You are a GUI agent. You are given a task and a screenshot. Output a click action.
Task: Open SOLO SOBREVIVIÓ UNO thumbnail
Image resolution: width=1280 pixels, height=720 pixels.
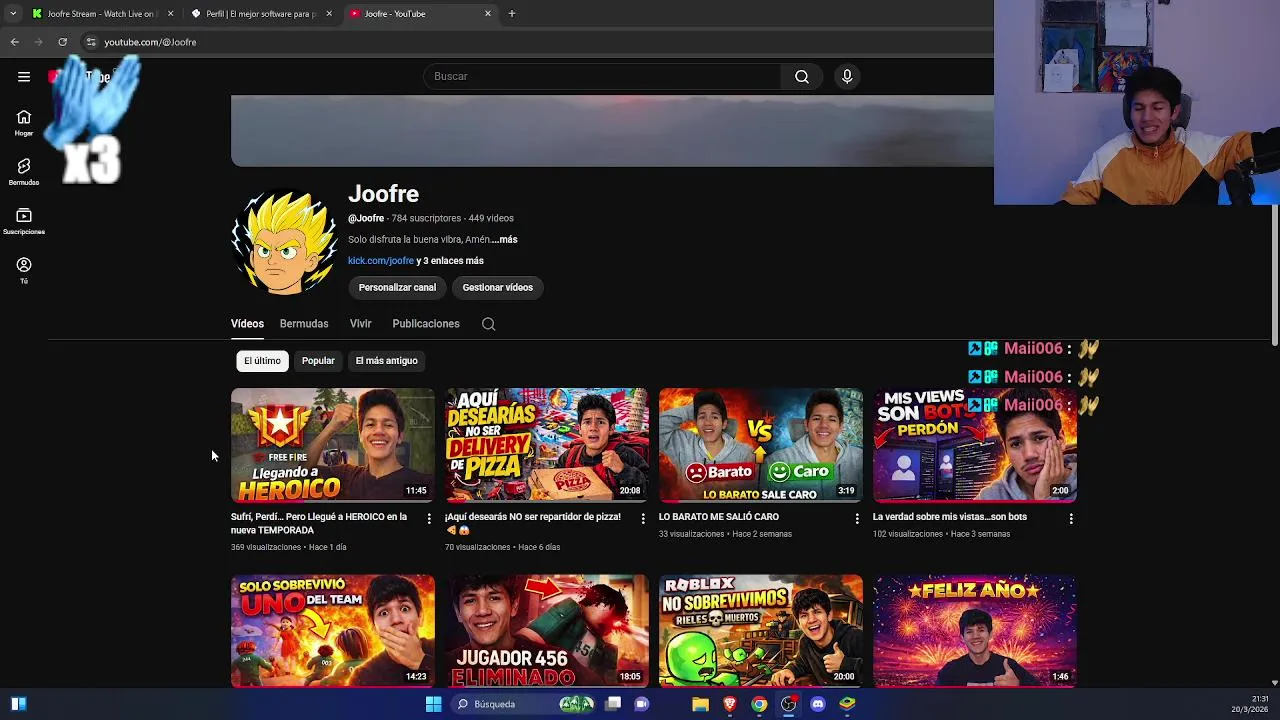click(333, 631)
